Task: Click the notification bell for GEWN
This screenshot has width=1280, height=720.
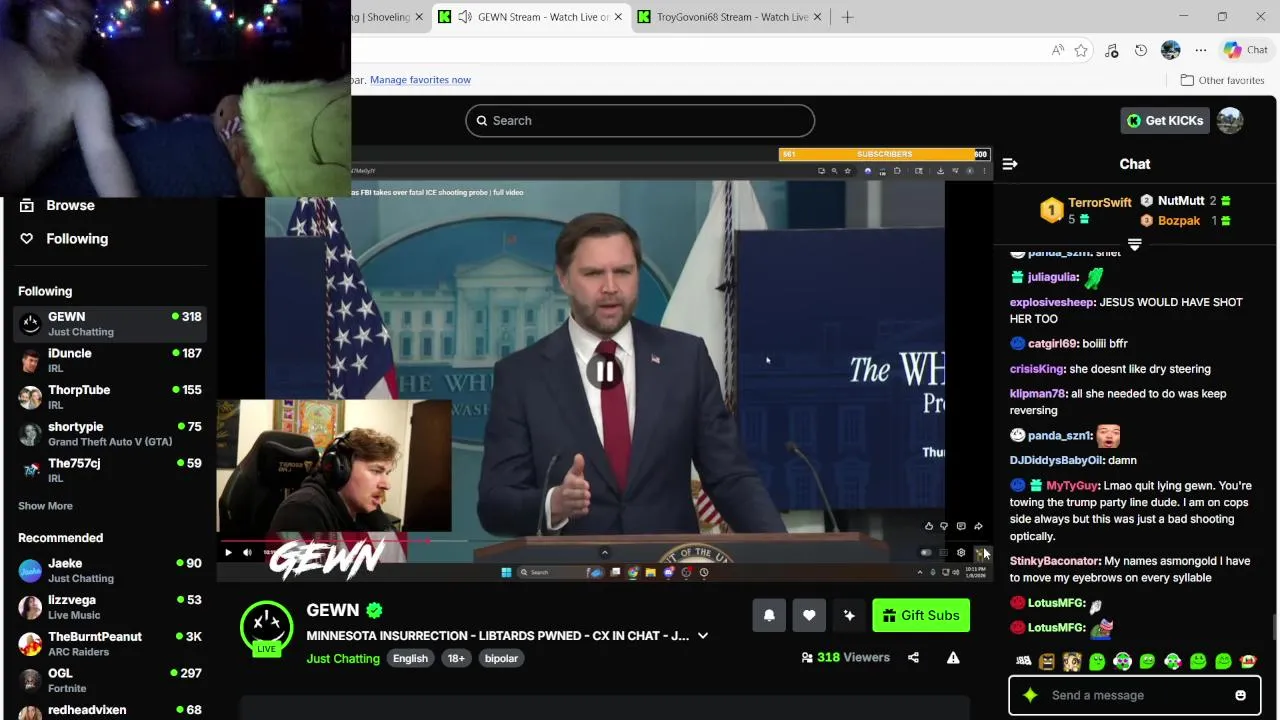Action: click(x=769, y=615)
